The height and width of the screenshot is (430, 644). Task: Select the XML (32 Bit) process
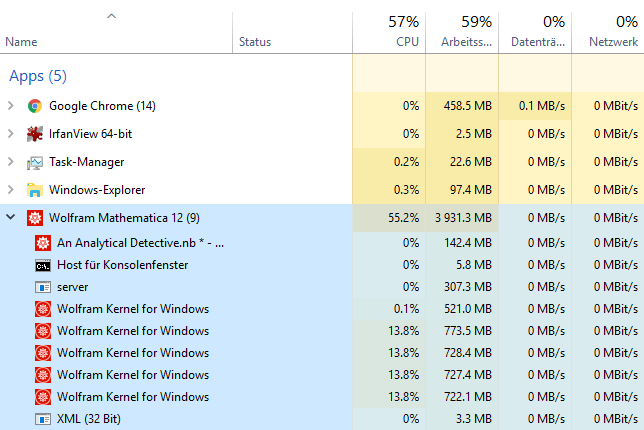322,419
